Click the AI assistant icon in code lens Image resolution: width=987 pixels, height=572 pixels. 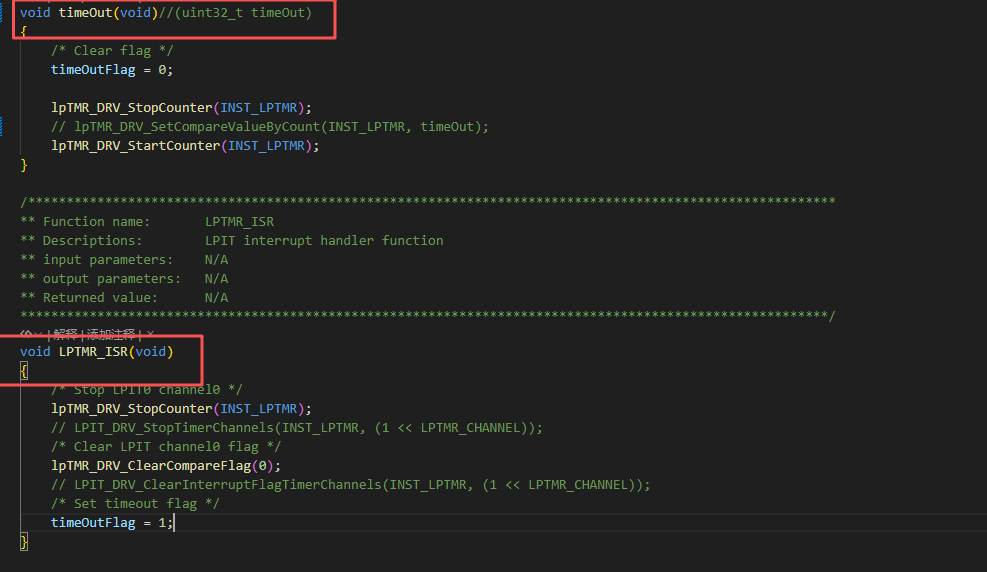click(26, 334)
